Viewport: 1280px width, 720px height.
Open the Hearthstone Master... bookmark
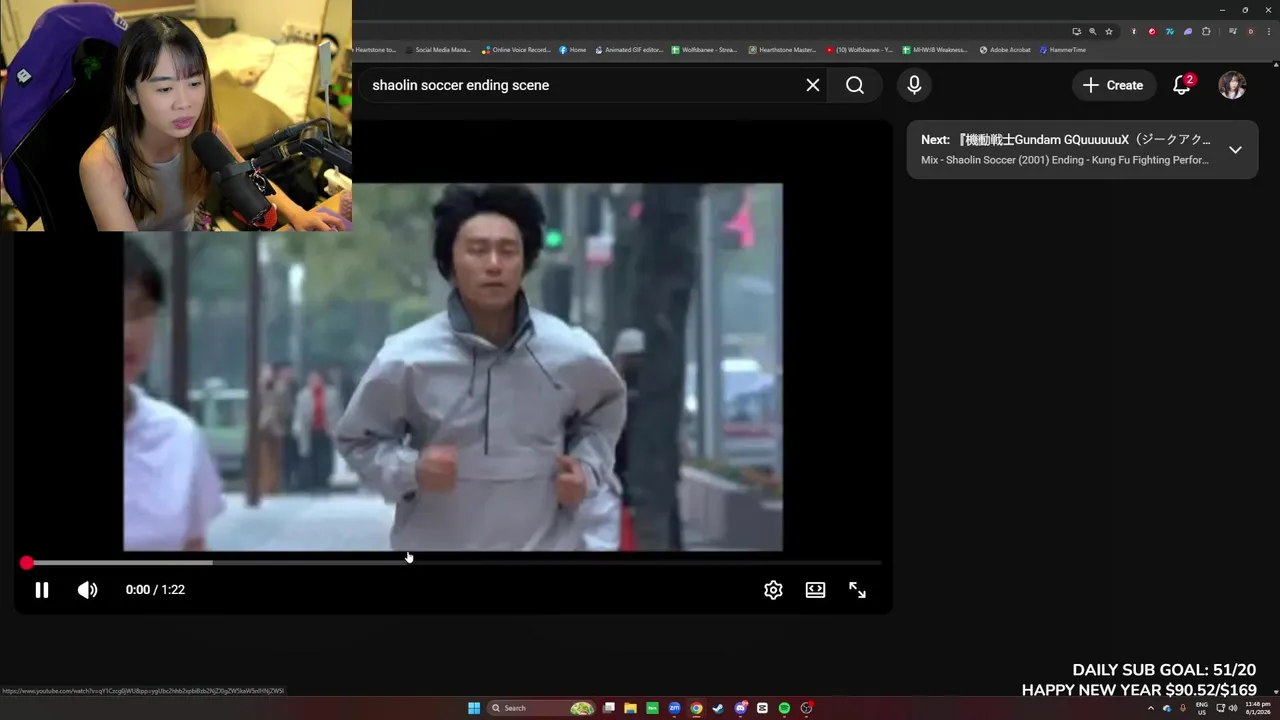pyautogui.click(x=782, y=50)
